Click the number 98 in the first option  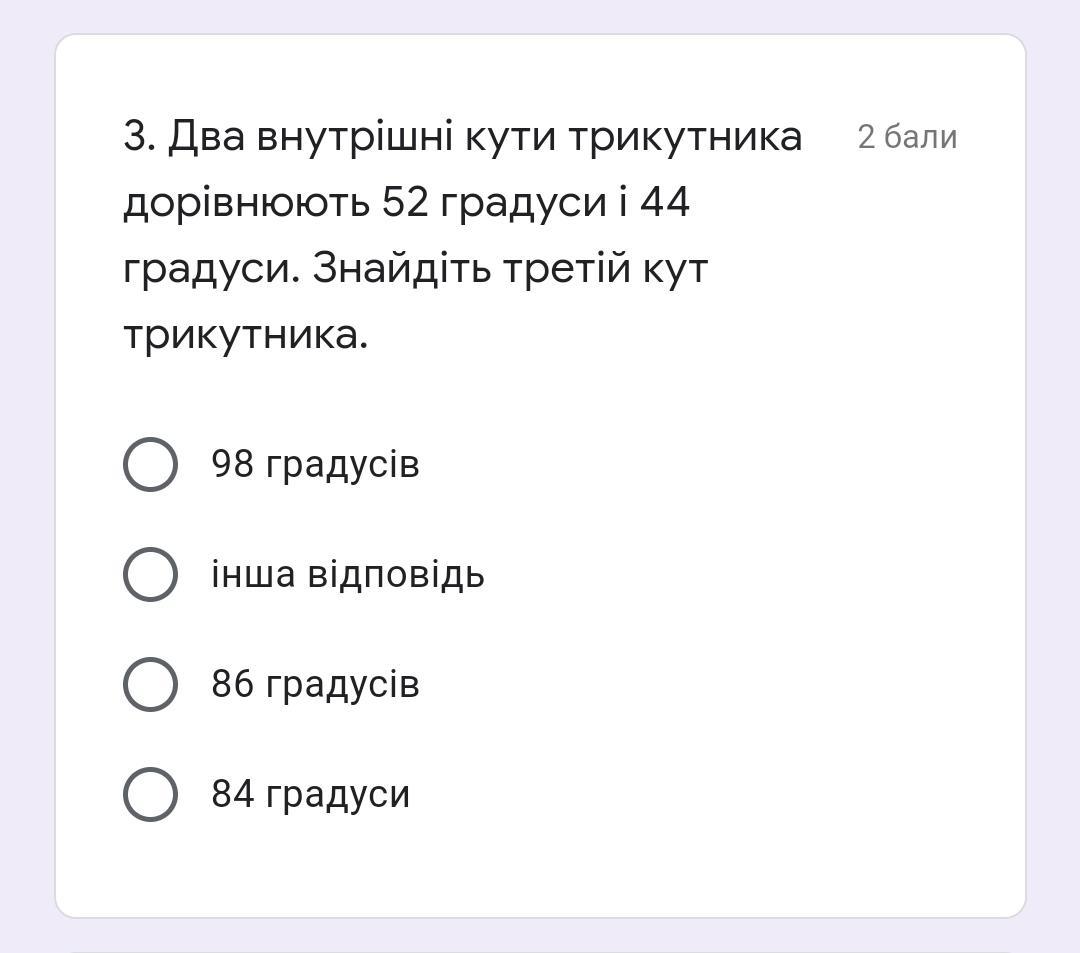(x=232, y=463)
